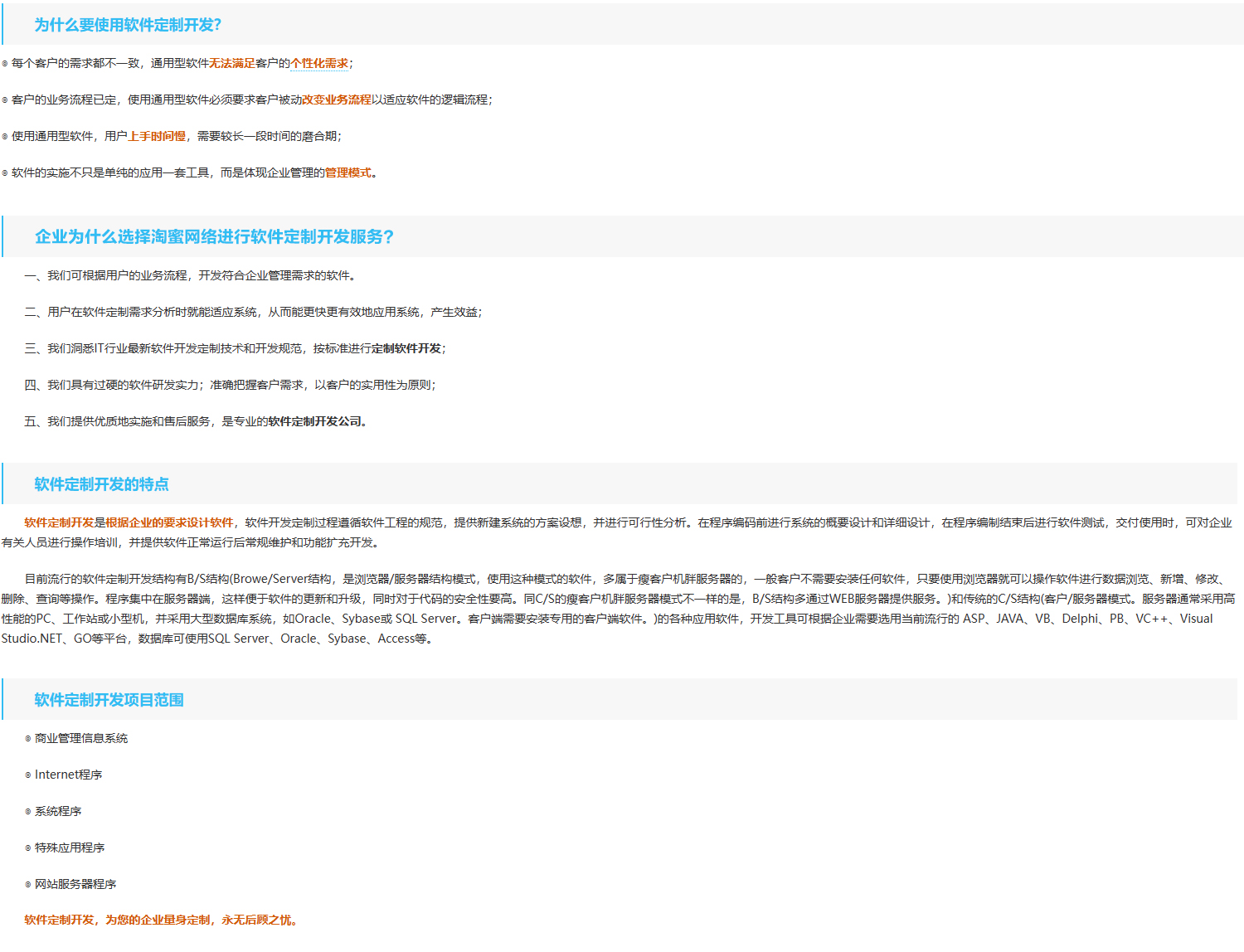
Task: Click the bold 软件定制开发公司 text
Action: click(314, 422)
